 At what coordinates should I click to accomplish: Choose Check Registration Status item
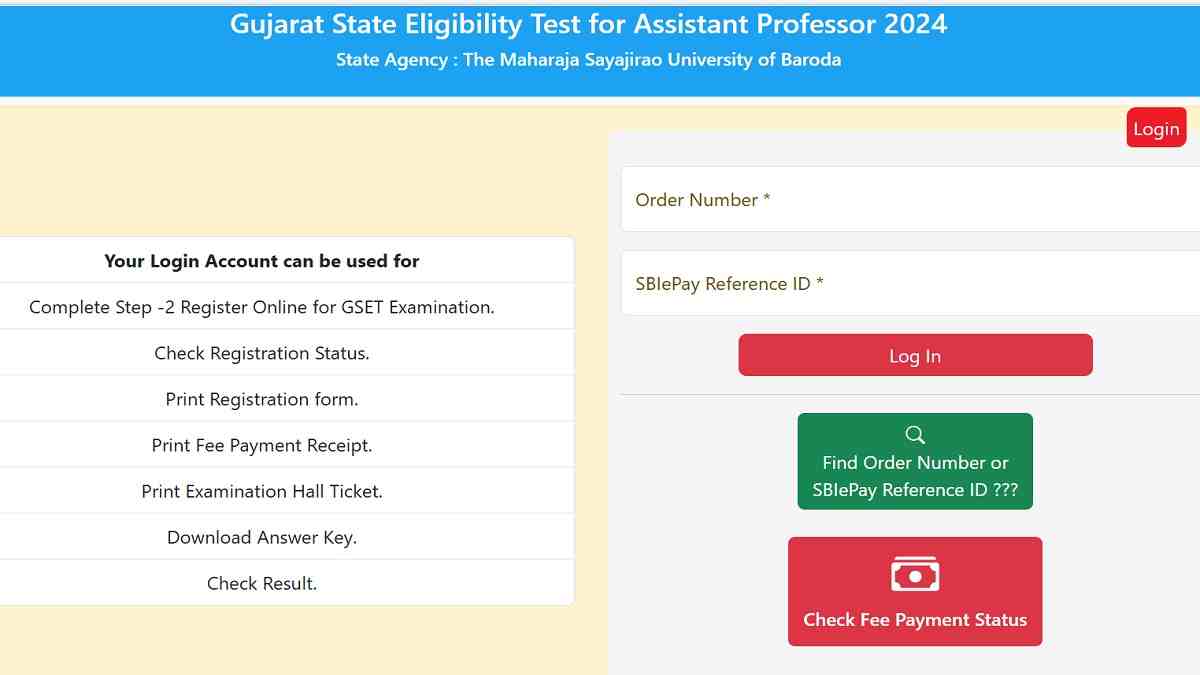click(x=262, y=353)
